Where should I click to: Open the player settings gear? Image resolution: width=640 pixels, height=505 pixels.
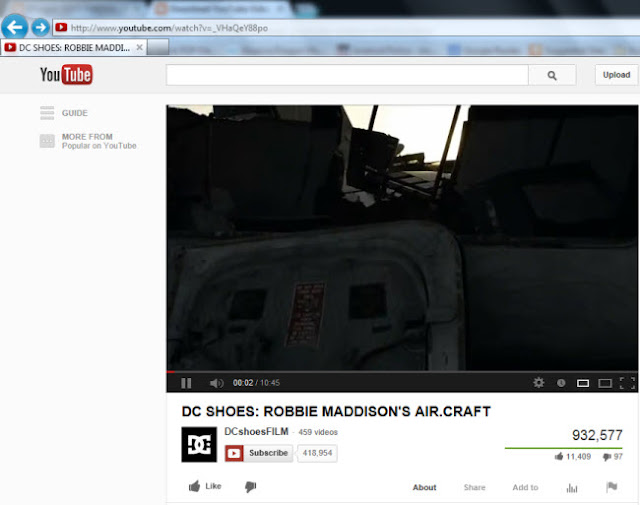coord(538,383)
